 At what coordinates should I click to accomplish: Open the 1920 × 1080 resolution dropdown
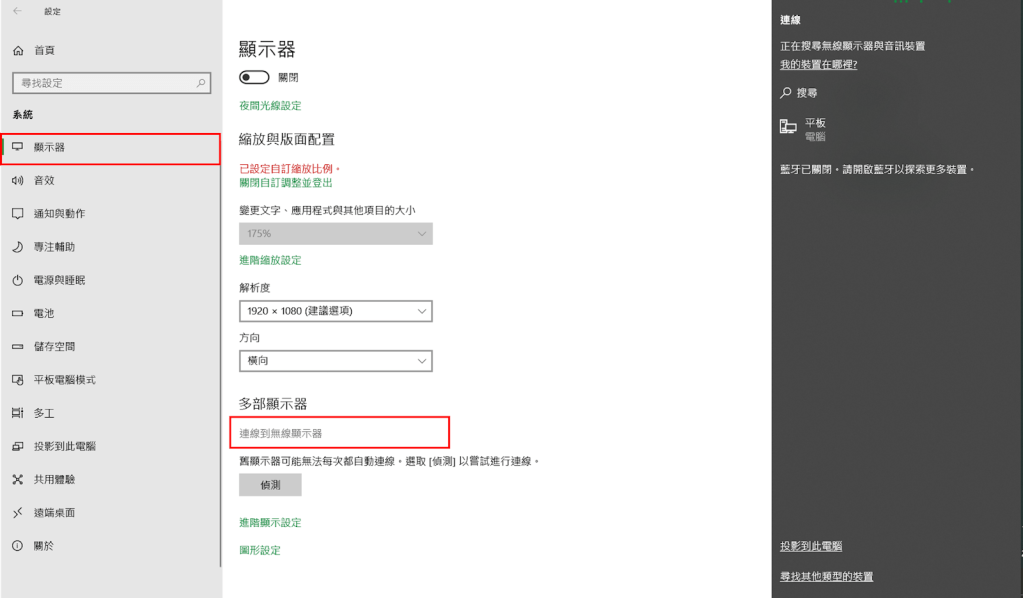[335, 311]
